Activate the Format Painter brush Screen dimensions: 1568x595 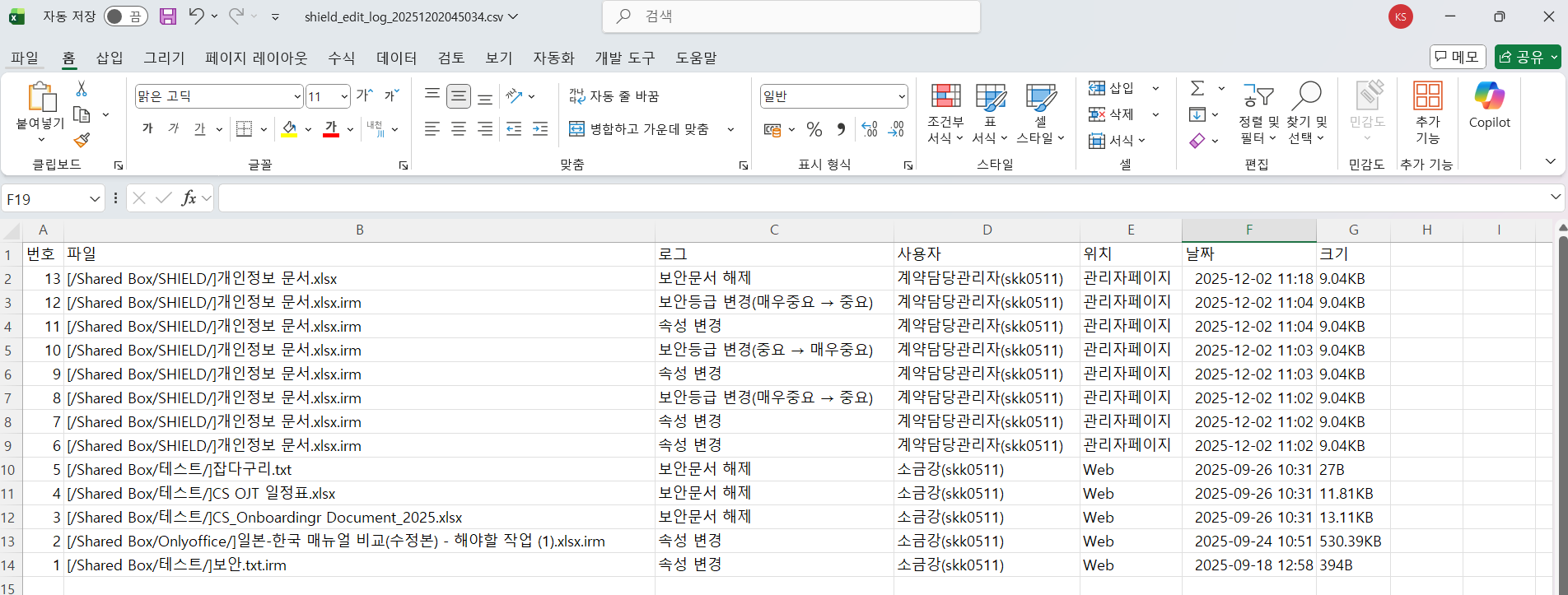(82, 140)
